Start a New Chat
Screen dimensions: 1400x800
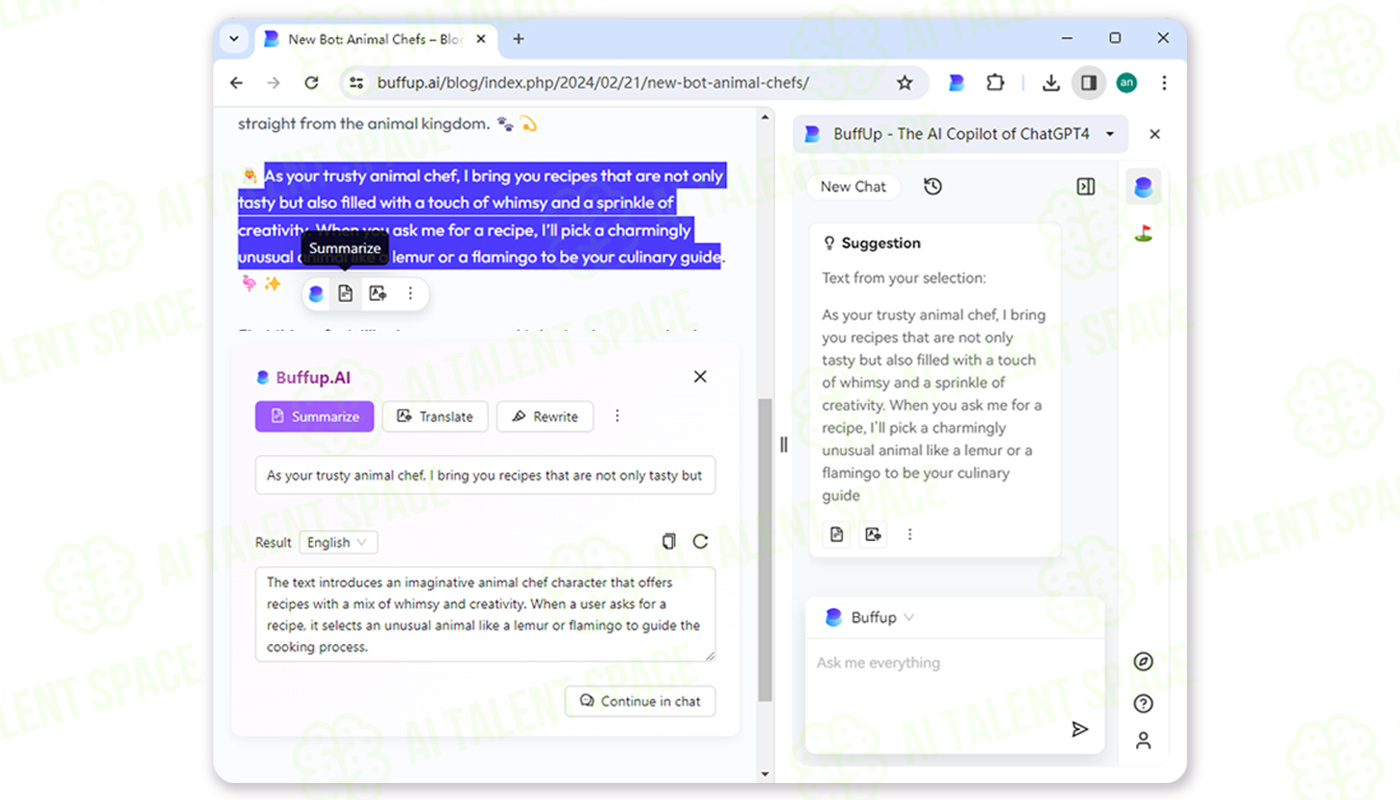click(853, 187)
